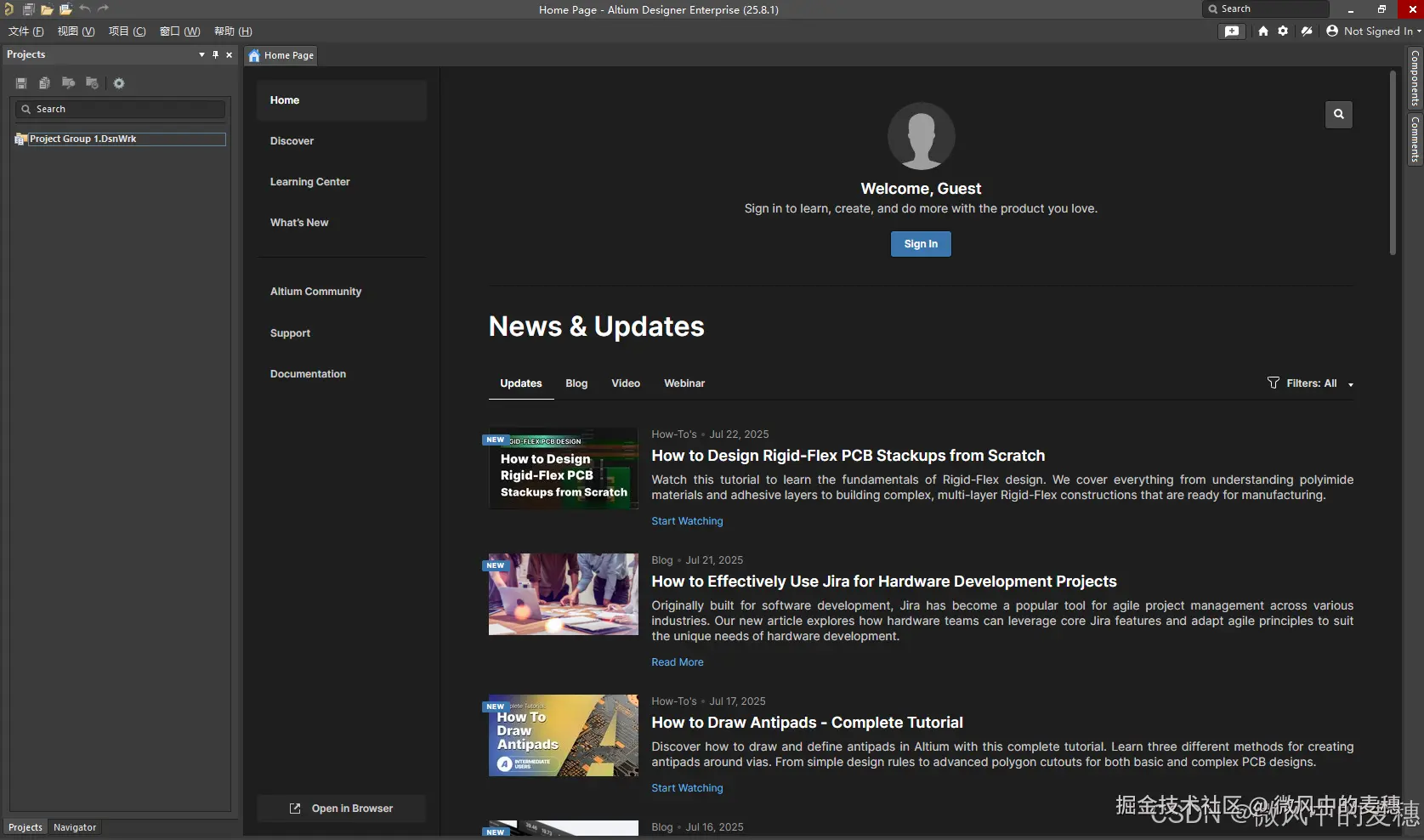Open the Components side panel tab
Viewport: 1424px width, 840px height.
(1415, 78)
